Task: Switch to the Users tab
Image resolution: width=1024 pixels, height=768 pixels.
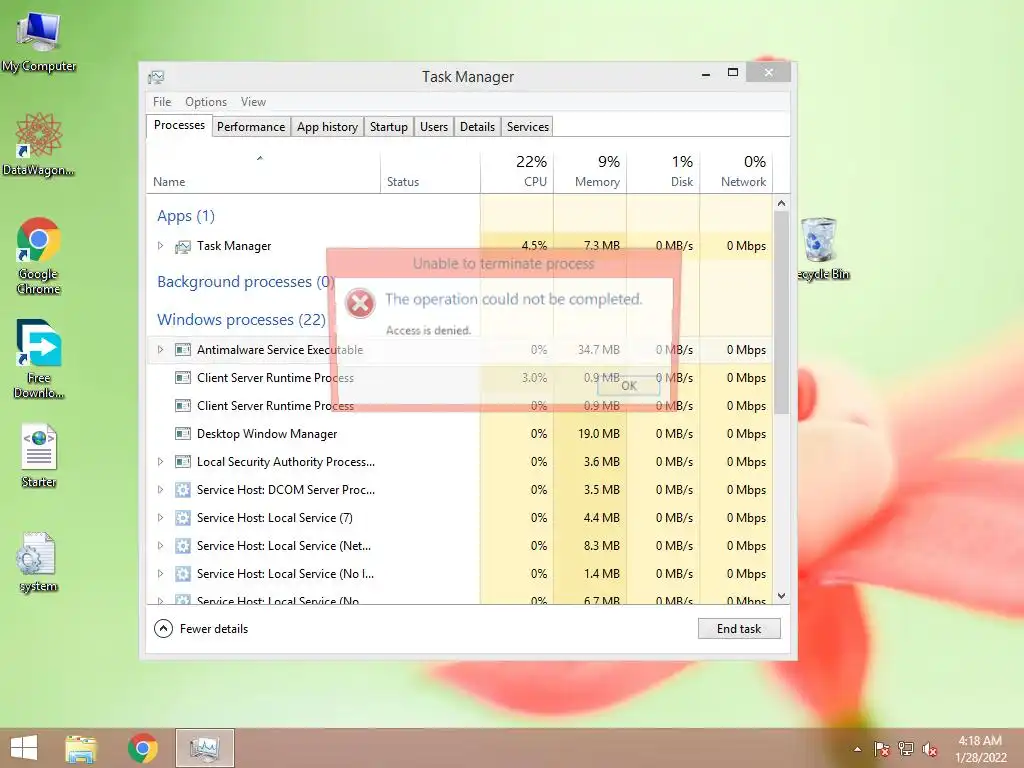Action: (x=434, y=127)
